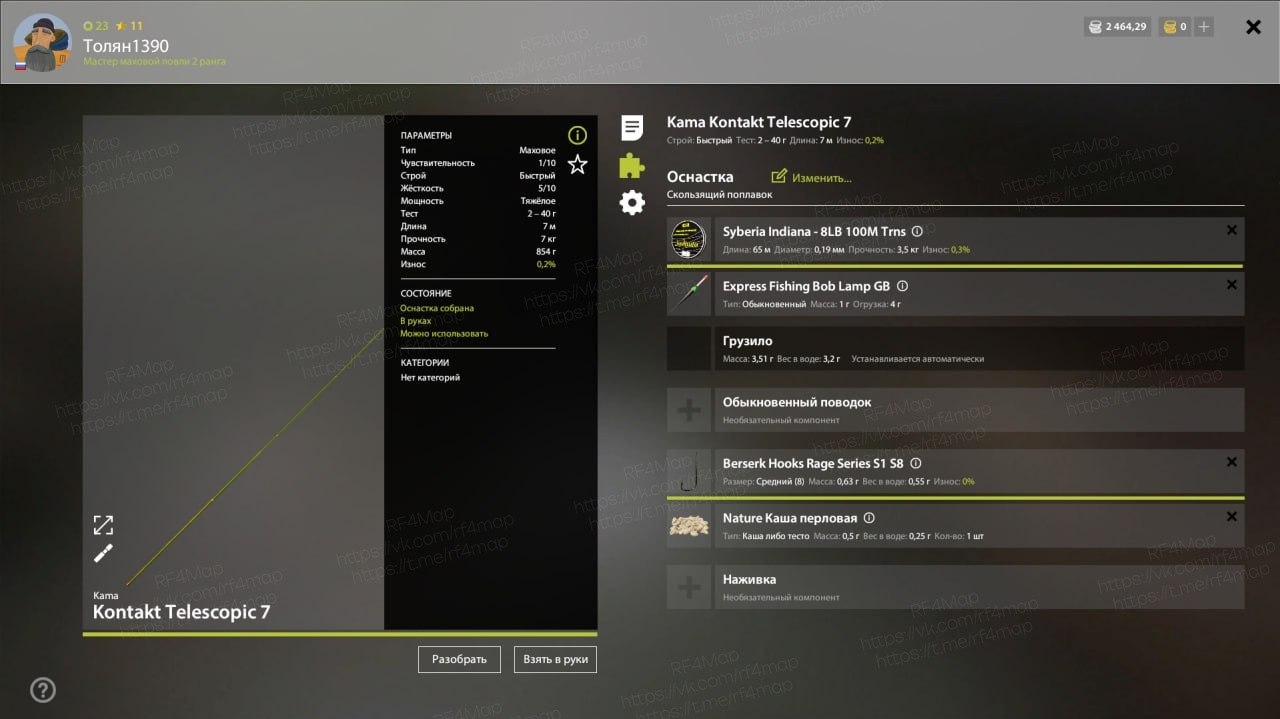Click the Разобрать button
The width and height of the screenshot is (1280, 719).
(x=459, y=659)
